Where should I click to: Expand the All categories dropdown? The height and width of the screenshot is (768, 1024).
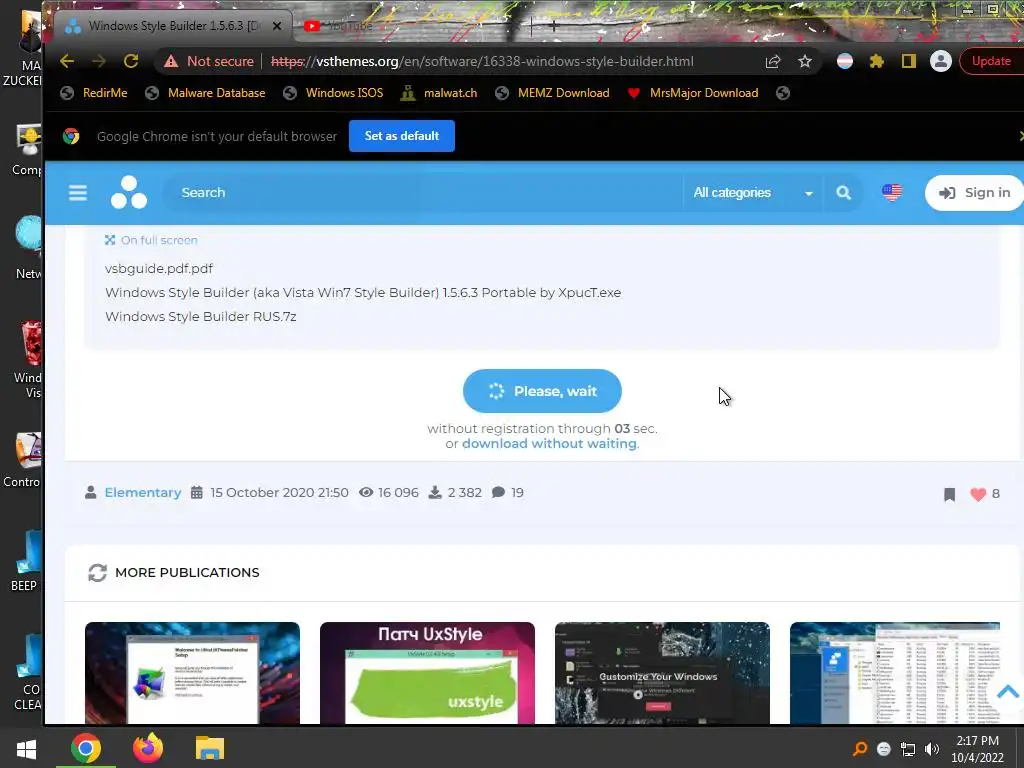[753, 193]
